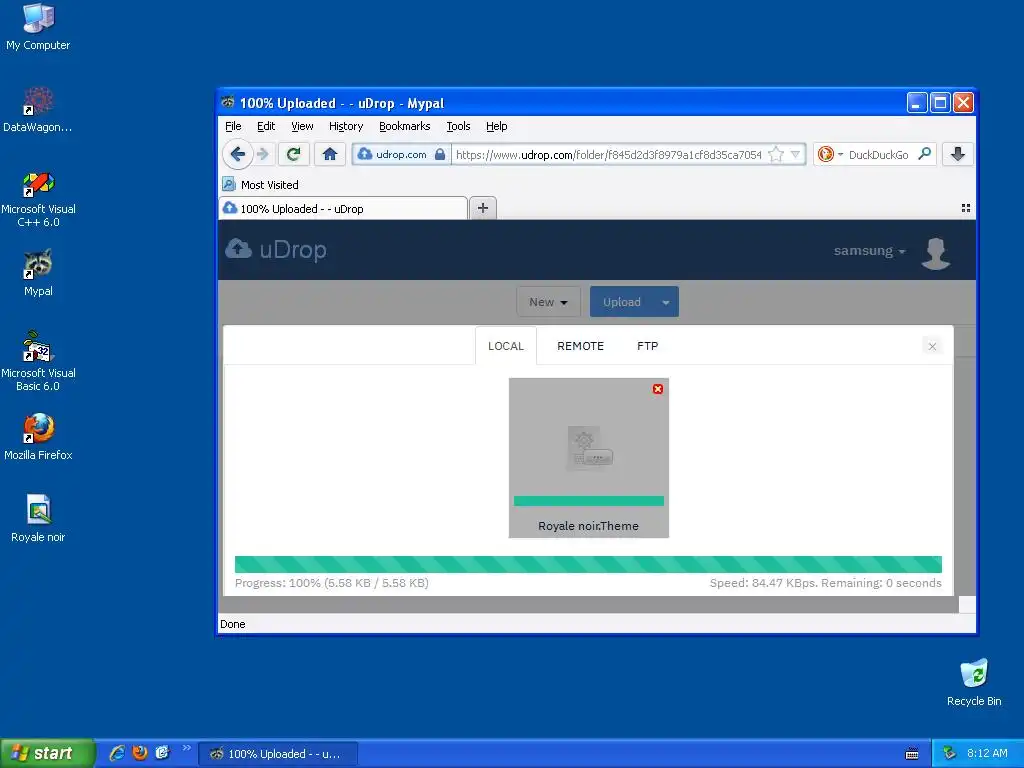Open the Edit menu
The width and height of the screenshot is (1024, 768).
[x=266, y=127]
